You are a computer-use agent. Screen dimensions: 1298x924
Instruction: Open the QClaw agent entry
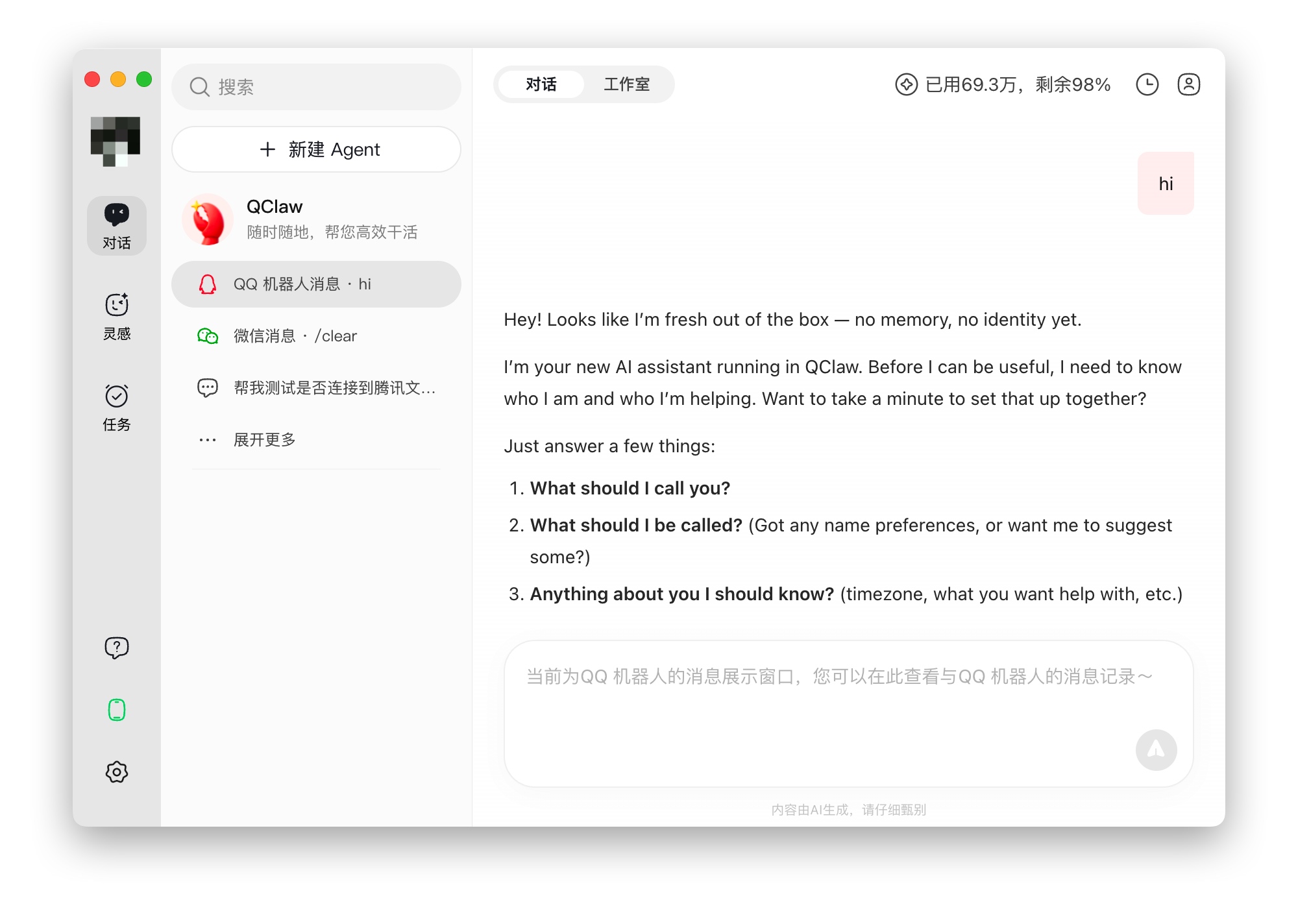click(317, 219)
